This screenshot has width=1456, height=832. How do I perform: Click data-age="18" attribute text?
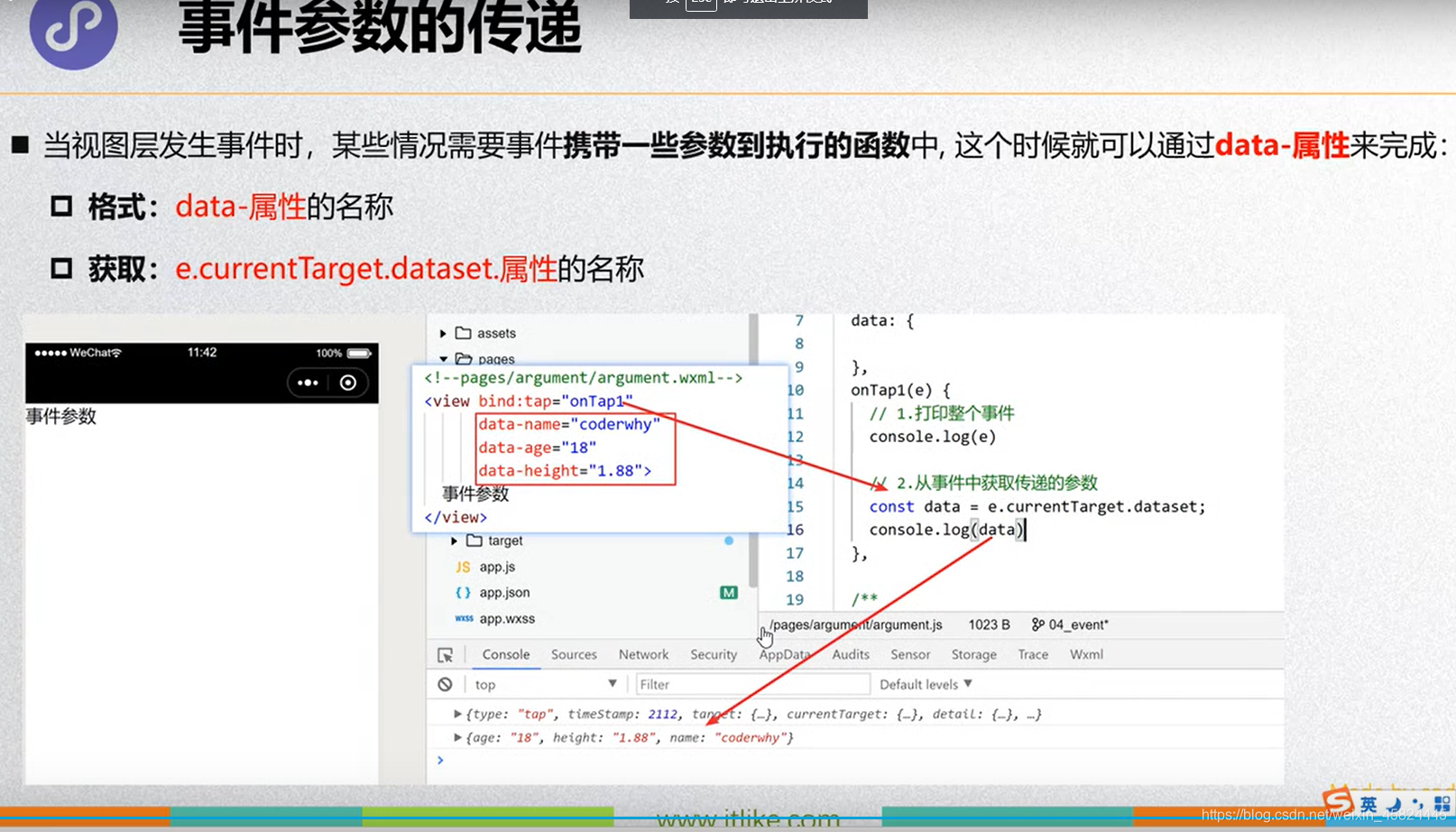tap(538, 448)
